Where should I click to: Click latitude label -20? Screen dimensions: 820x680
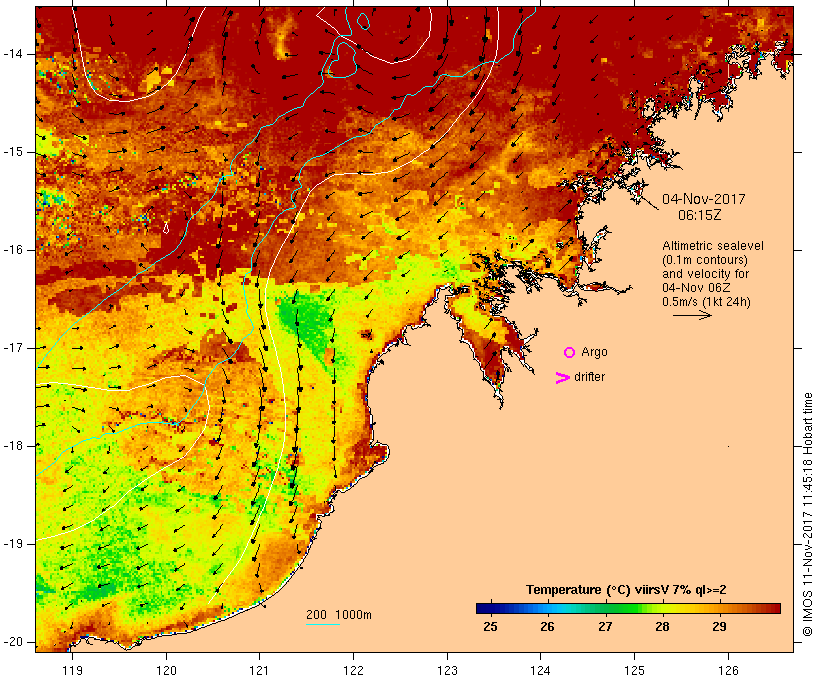point(12,642)
